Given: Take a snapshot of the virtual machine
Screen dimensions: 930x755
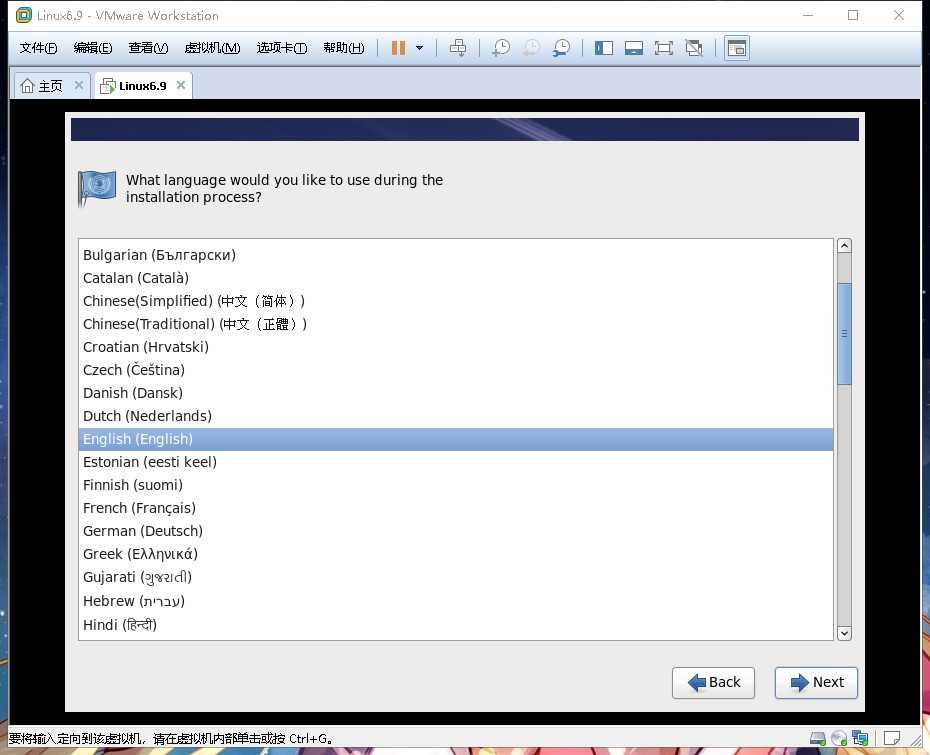Looking at the screenshot, I should [x=501, y=48].
